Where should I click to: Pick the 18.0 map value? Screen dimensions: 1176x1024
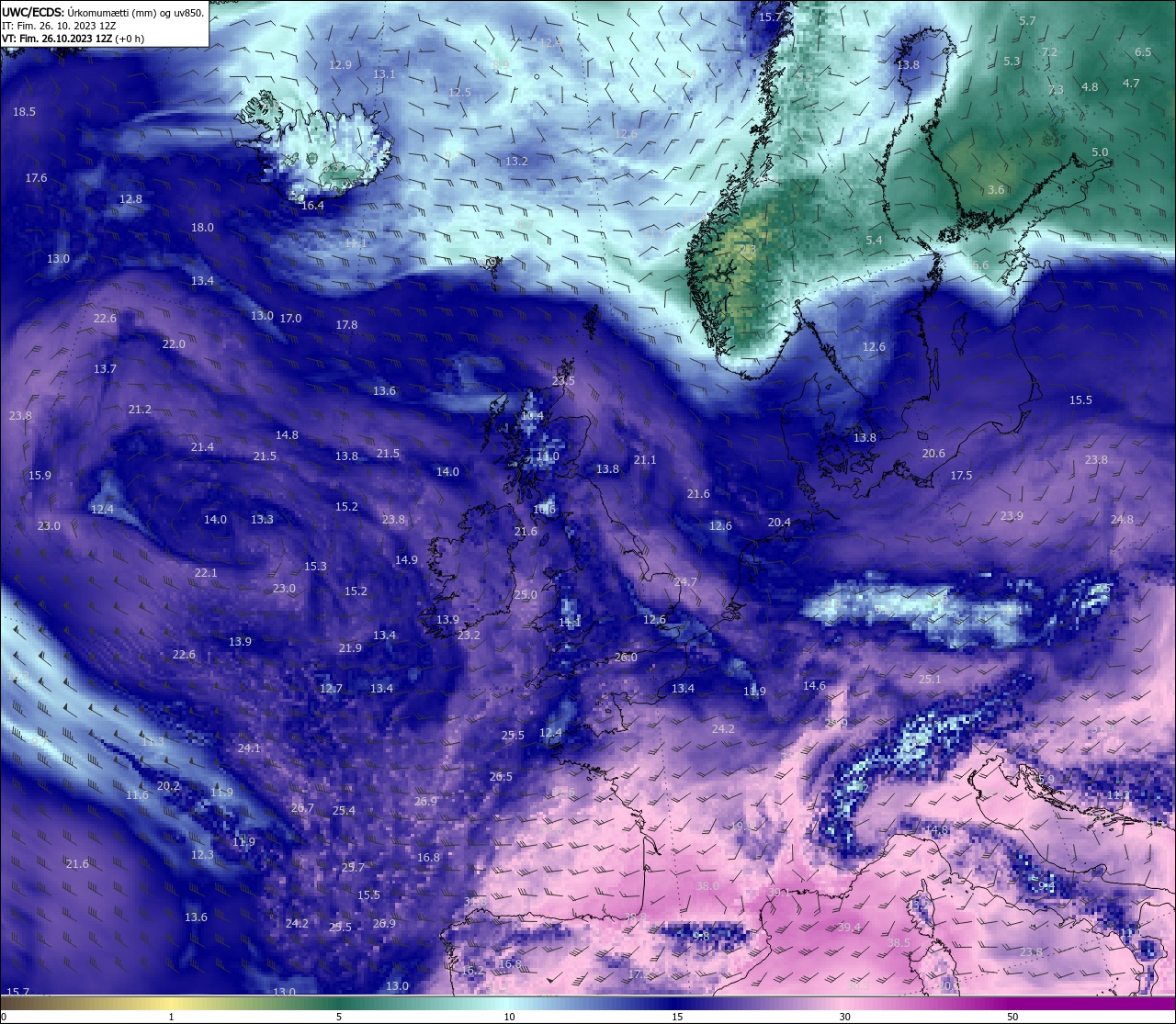coord(202,228)
